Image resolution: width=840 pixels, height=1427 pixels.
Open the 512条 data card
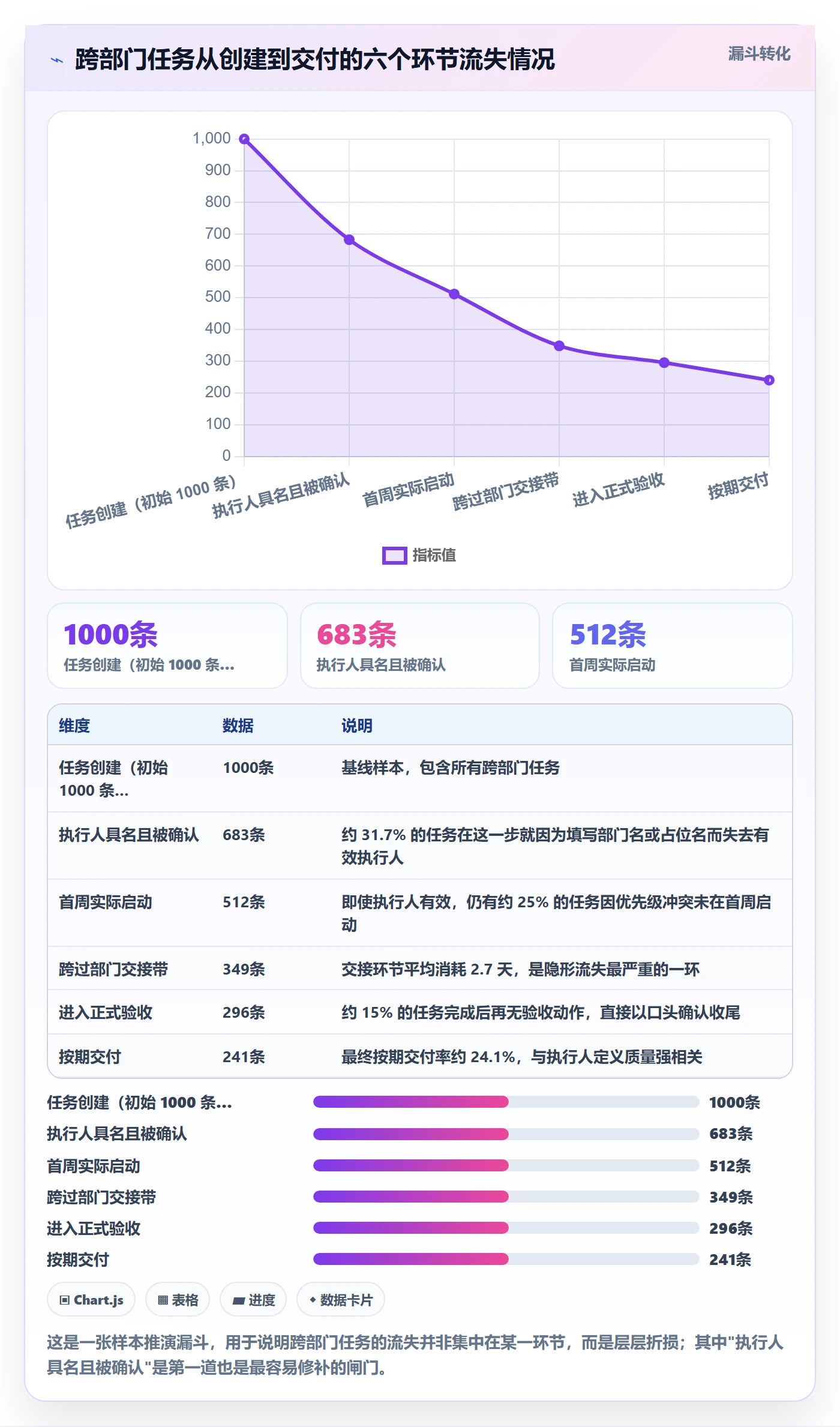click(x=673, y=646)
